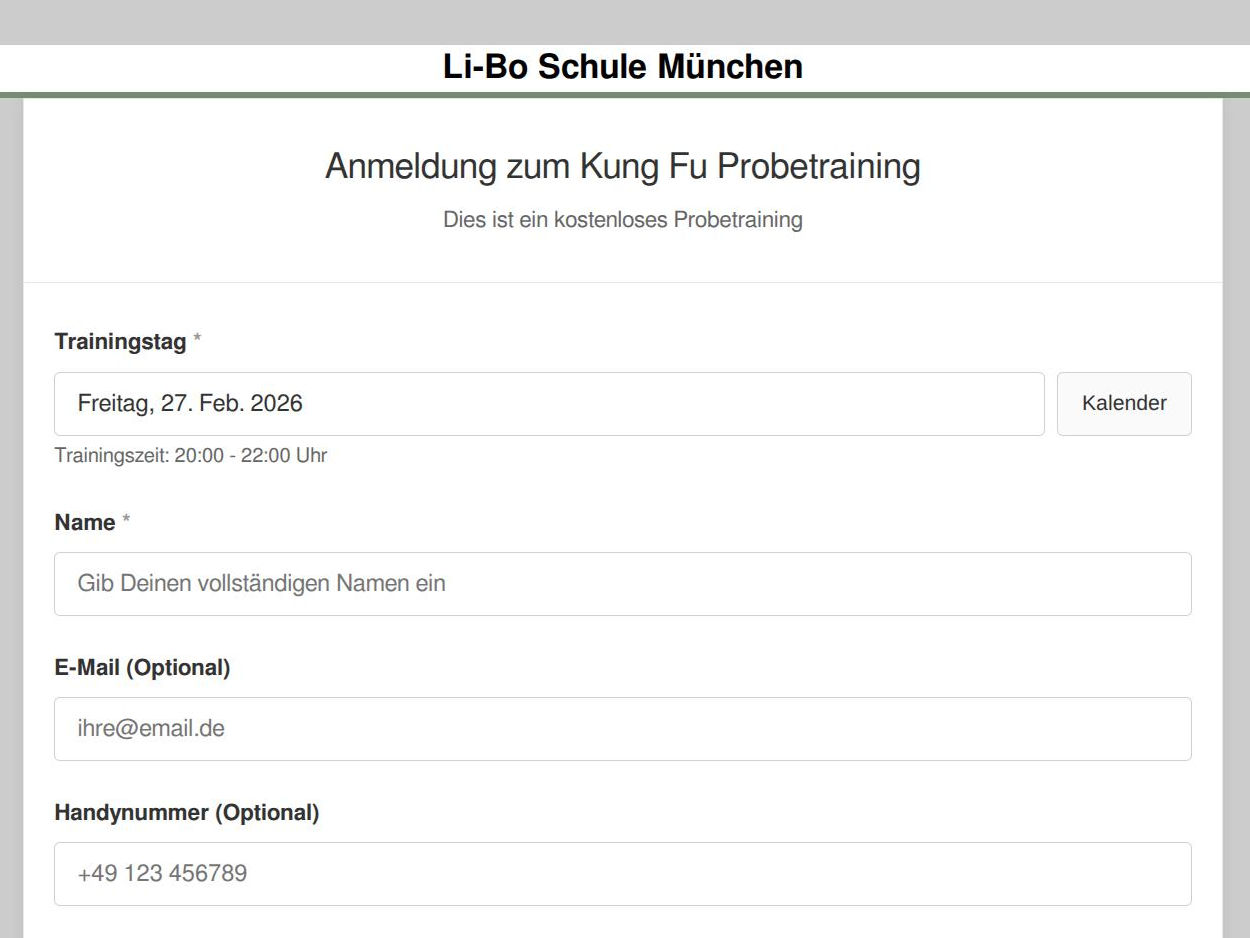
Task: Click the Trainingszeit 20:00 - 22:00 Uhr text
Action: pos(190,455)
